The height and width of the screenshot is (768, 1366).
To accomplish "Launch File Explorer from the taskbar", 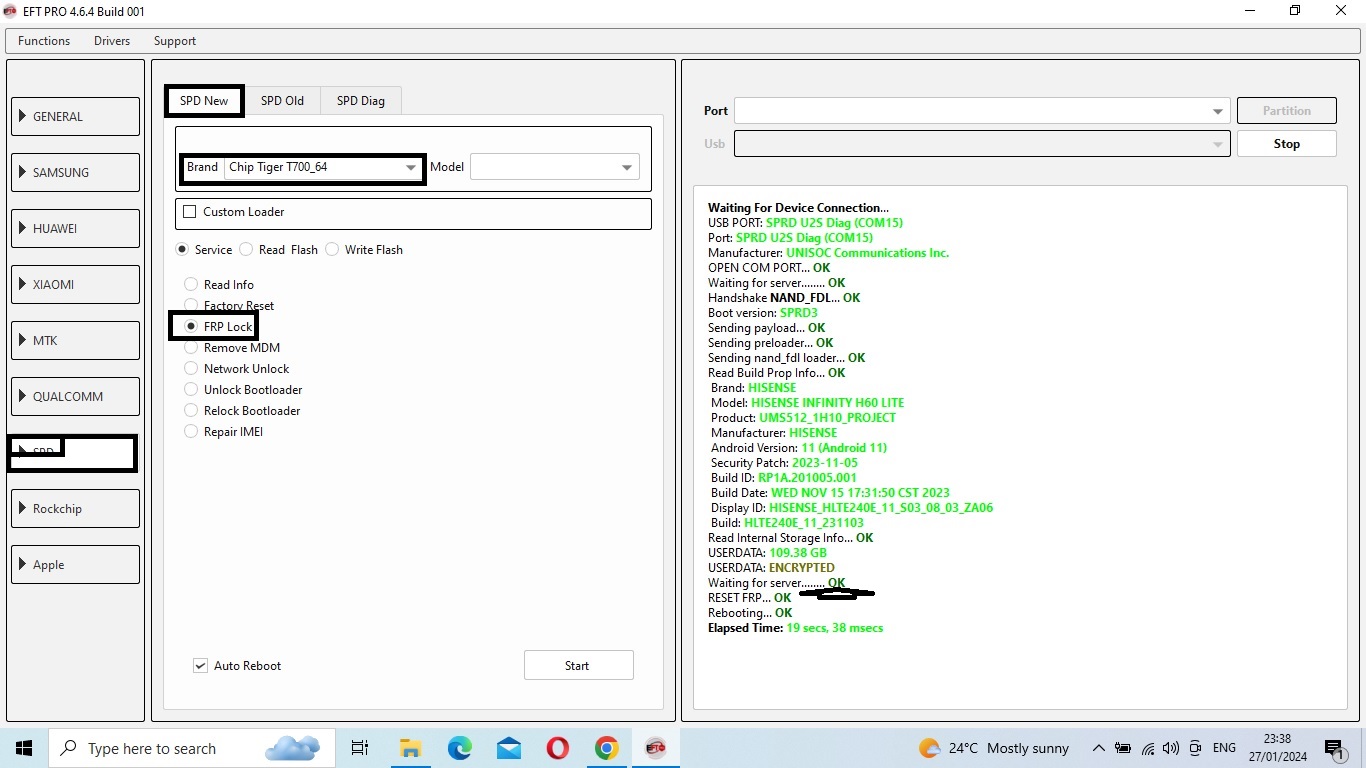I will pyautogui.click(x=410, y=748).
